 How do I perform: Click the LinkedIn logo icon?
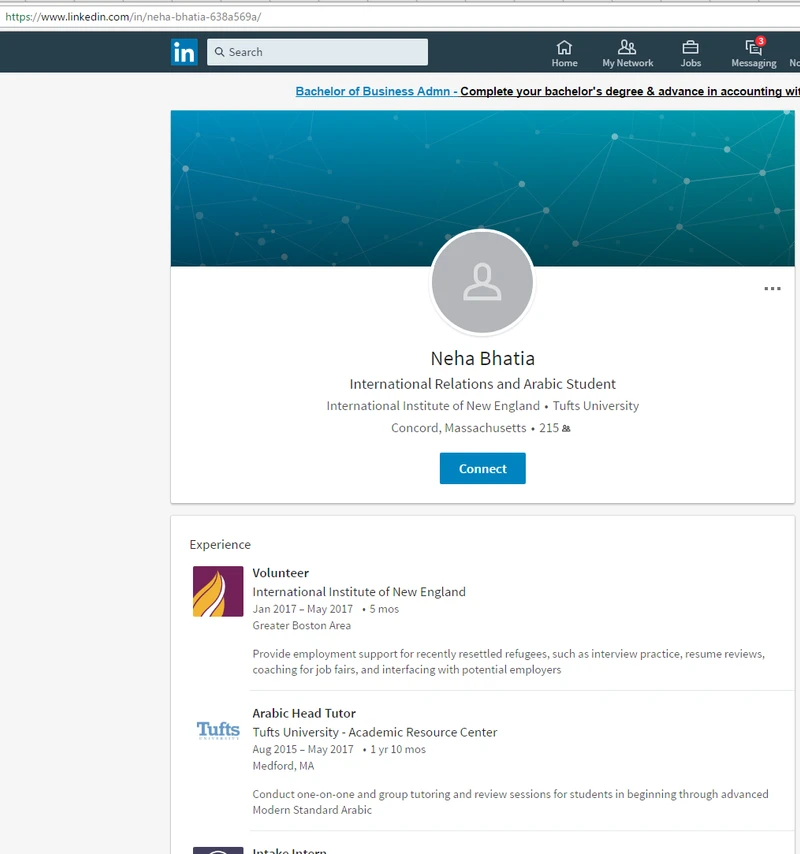(184, 52)
